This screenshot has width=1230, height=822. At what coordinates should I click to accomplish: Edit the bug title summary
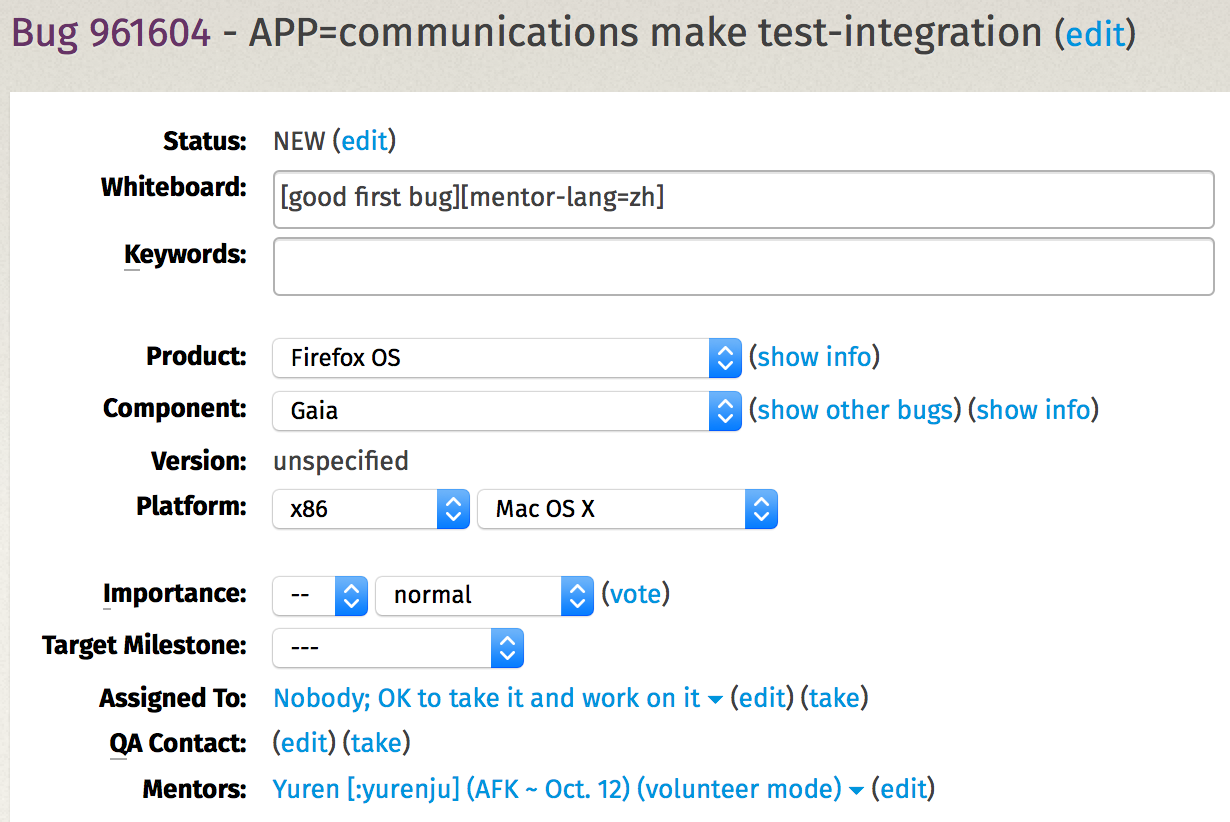pyautogui.click(x=1095, y=34)
